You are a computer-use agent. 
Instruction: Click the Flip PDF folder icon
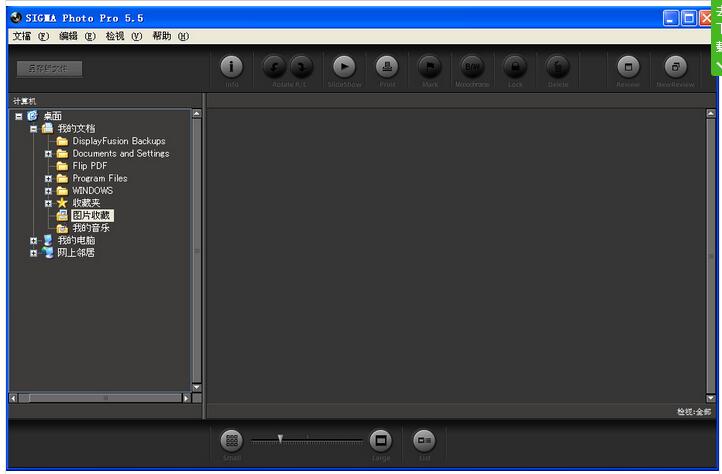(x=62, y=166)
